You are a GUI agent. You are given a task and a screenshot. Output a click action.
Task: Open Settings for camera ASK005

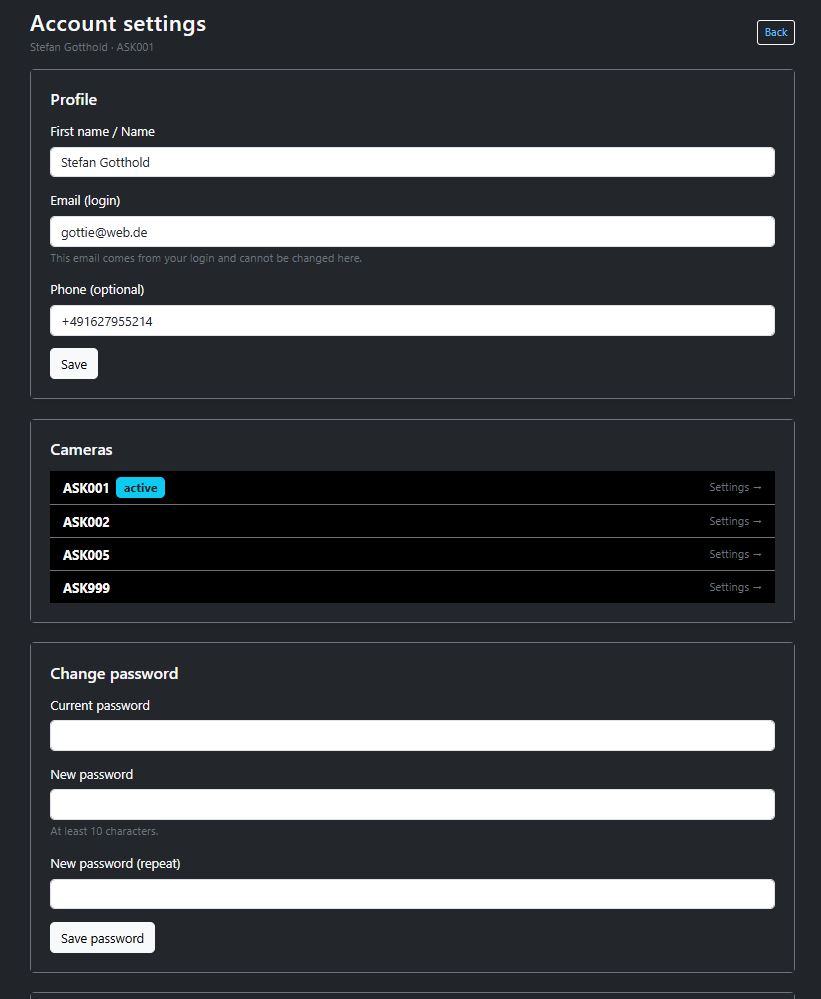[x=735, y=554]
